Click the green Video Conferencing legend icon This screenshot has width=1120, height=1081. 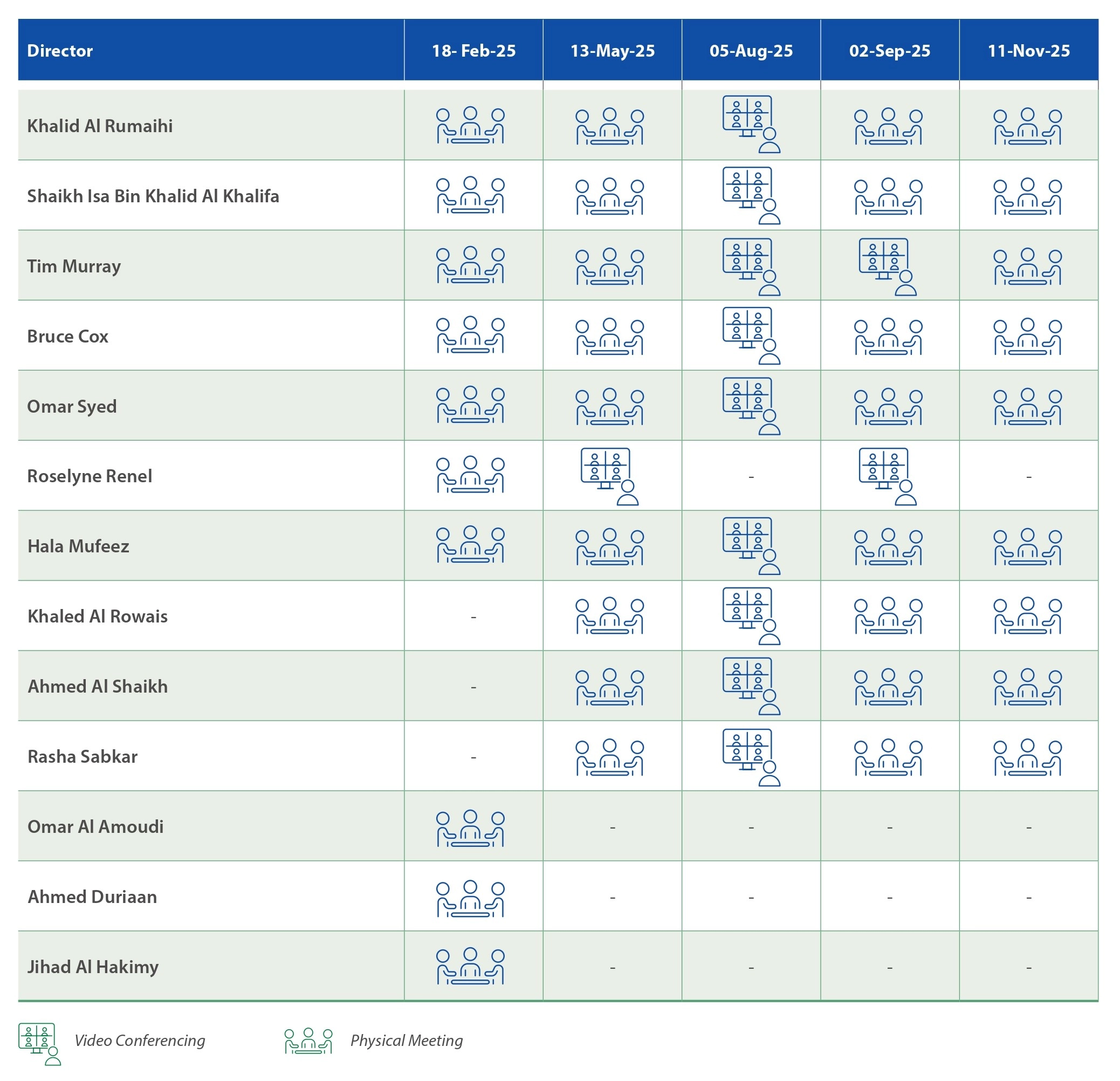pyautogui.click(x=39, y=1044)
